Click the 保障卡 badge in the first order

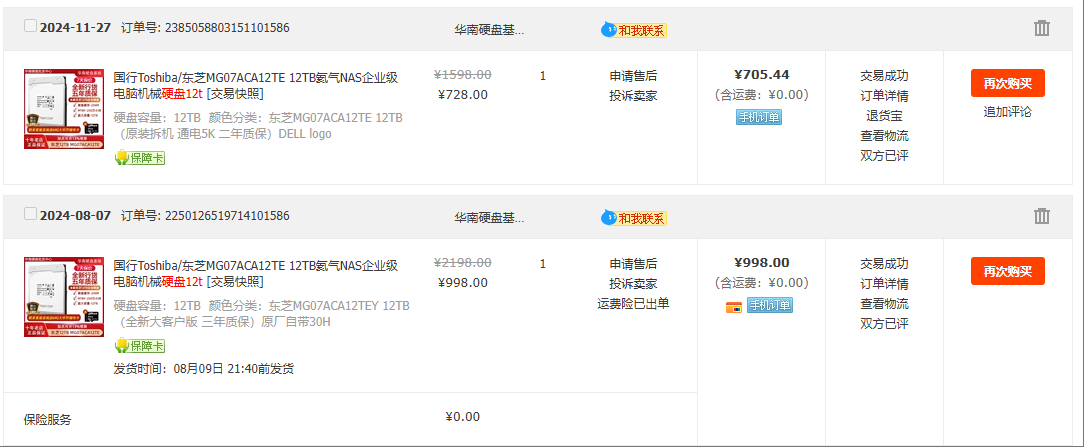140,158
